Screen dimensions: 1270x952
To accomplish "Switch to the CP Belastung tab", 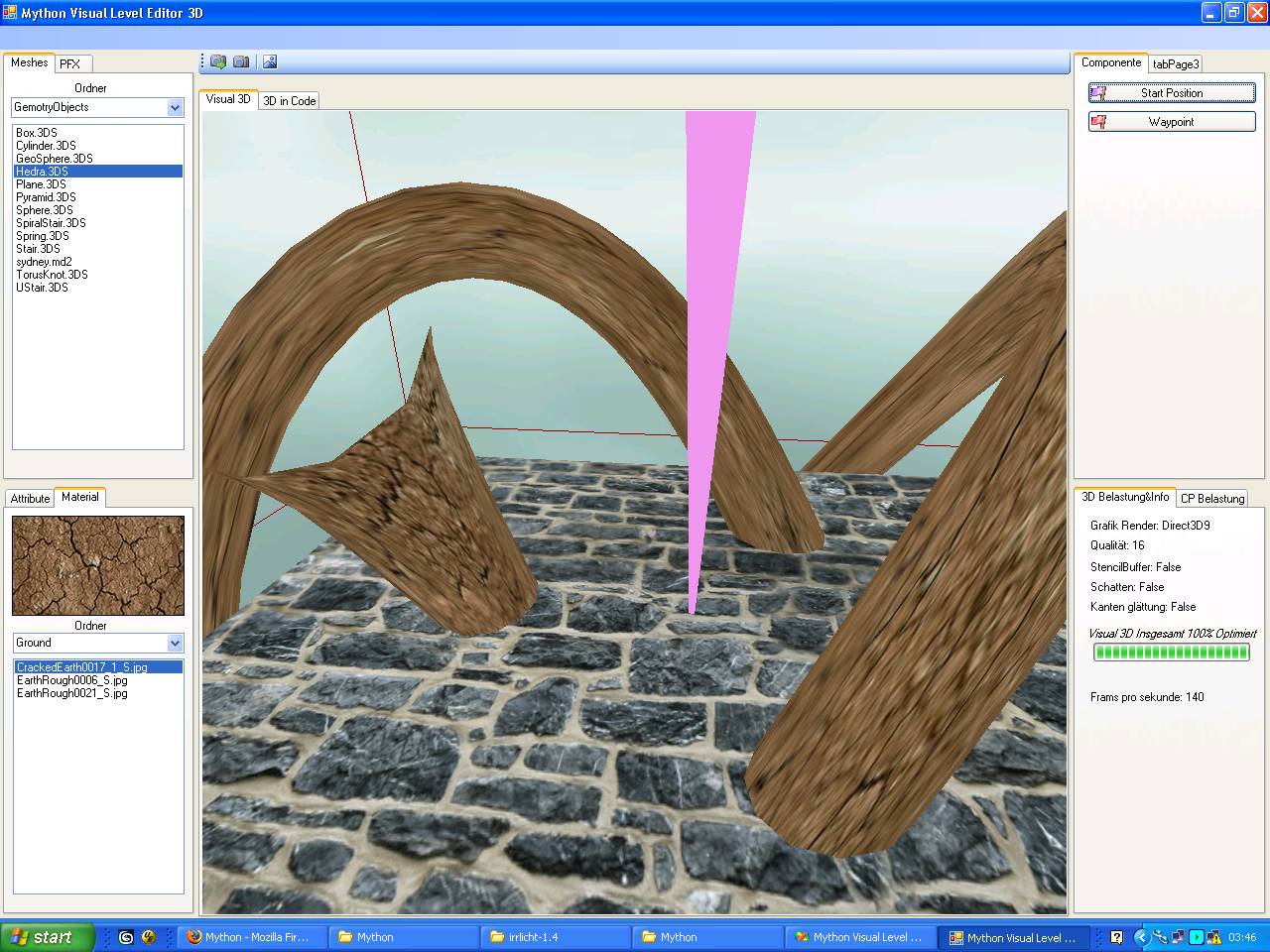I will pyautogui.click(x=1211, y=499).
